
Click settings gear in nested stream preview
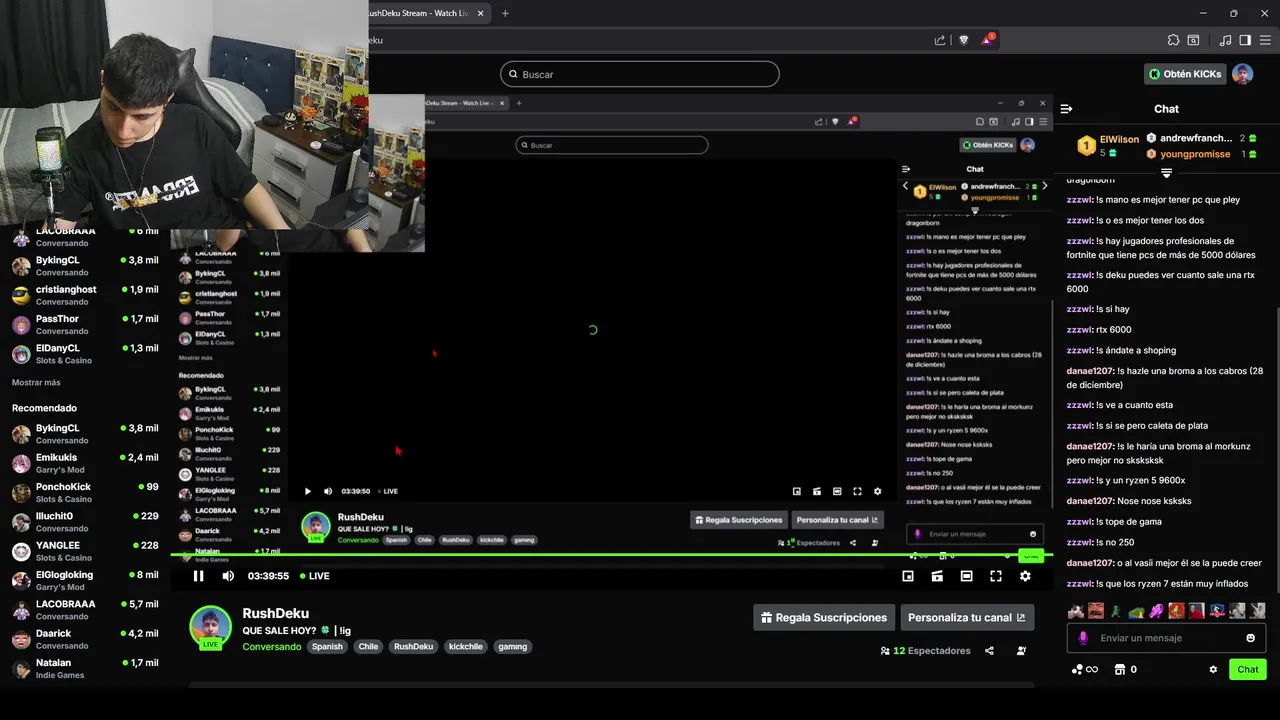pos(877,491)
